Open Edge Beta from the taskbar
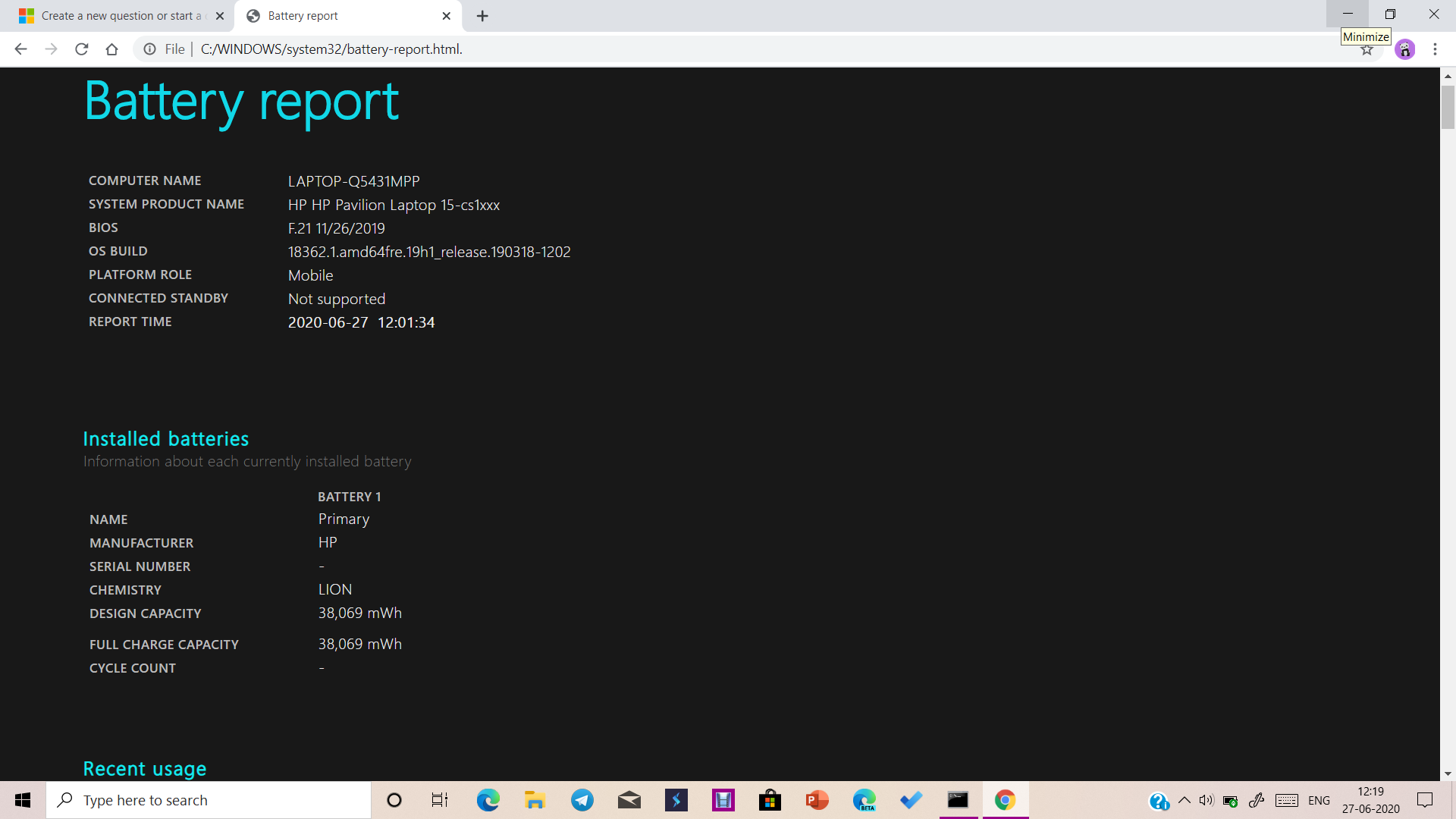This screenshot has height=819, width=1456. [864, 800]
